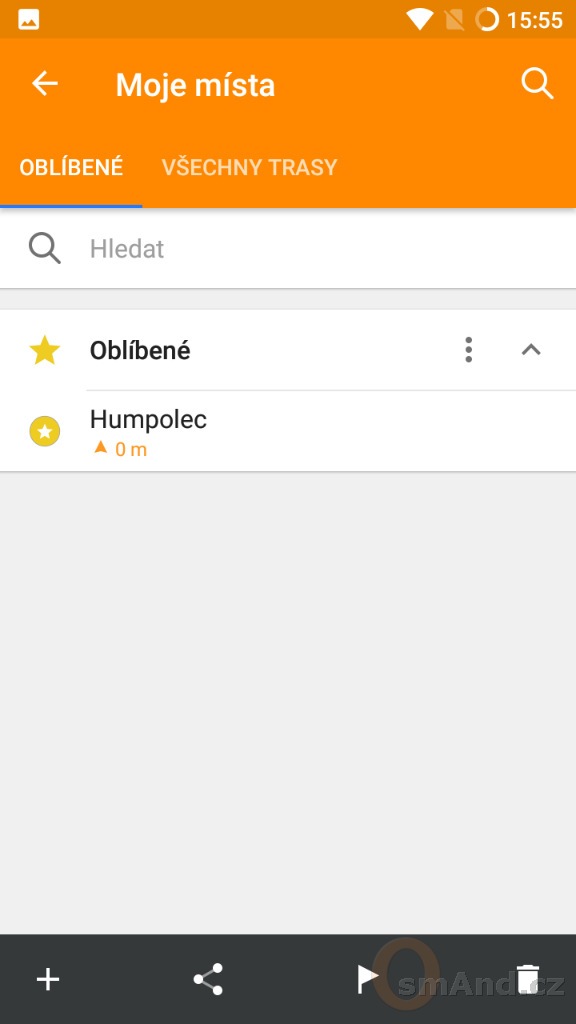Open search via the header magnifier icon
The image size is (576, 1024).
[537, 84]
